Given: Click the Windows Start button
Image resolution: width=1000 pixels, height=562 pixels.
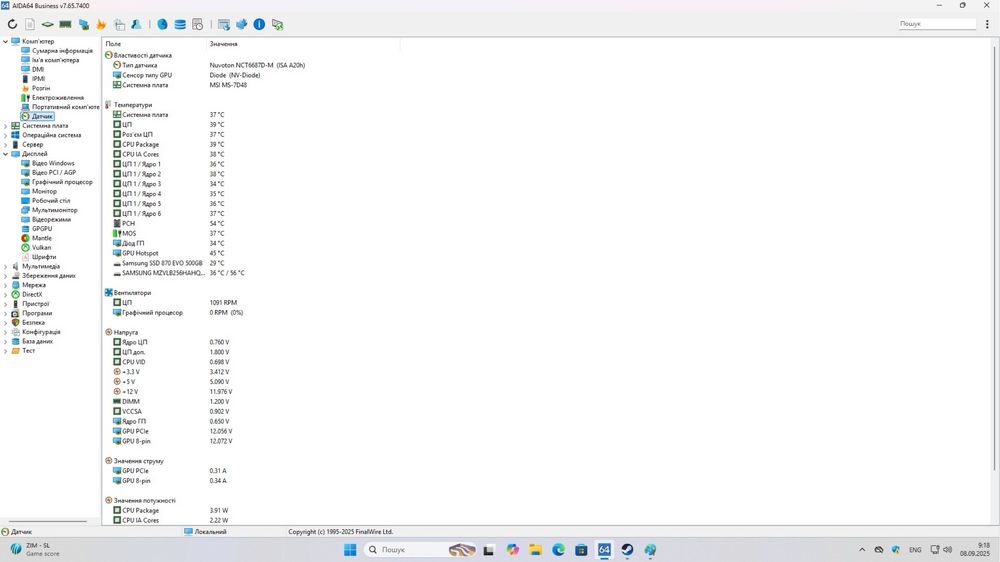Looking at the screenshot, I should [349, 549].
